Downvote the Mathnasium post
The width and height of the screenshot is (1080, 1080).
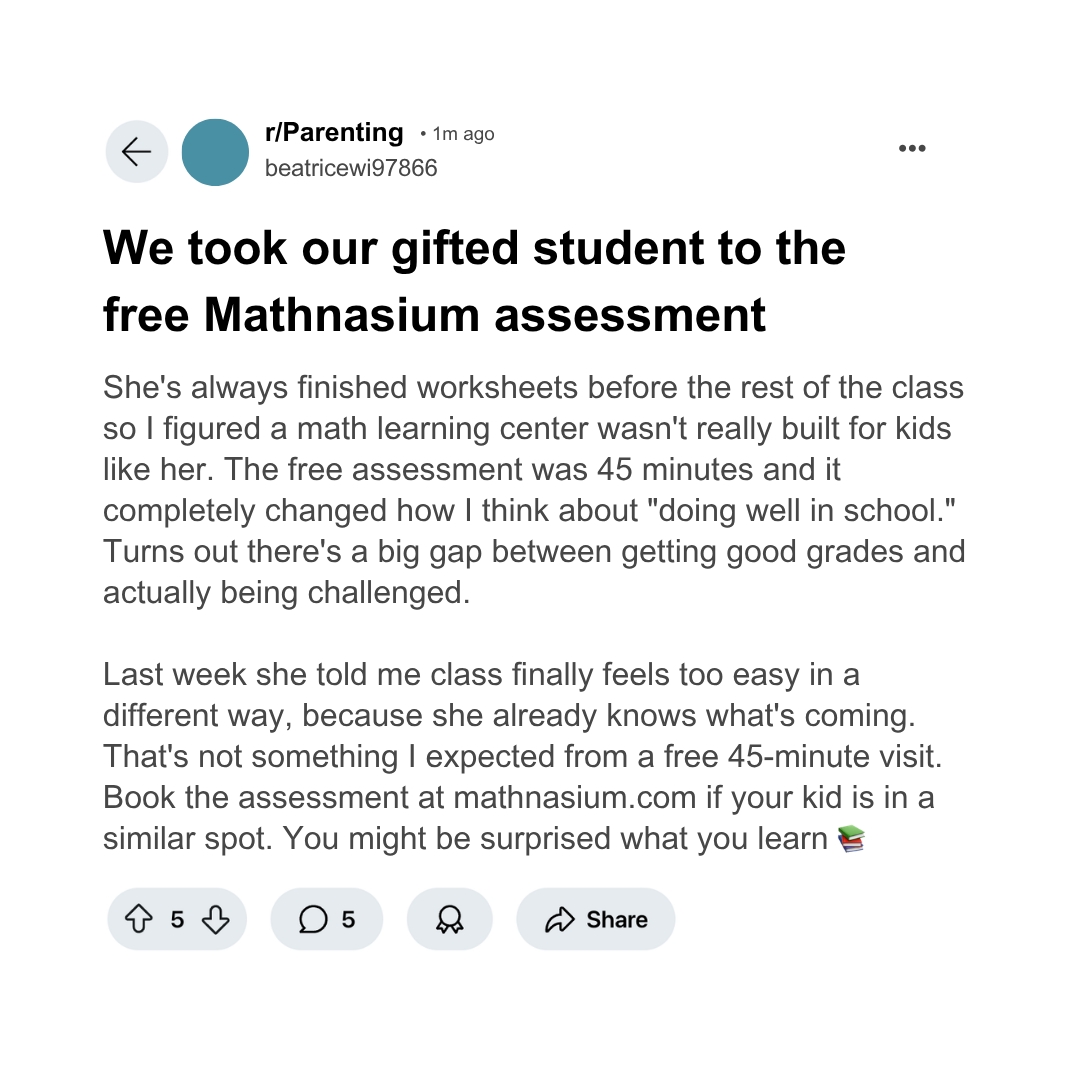point(216,919)
